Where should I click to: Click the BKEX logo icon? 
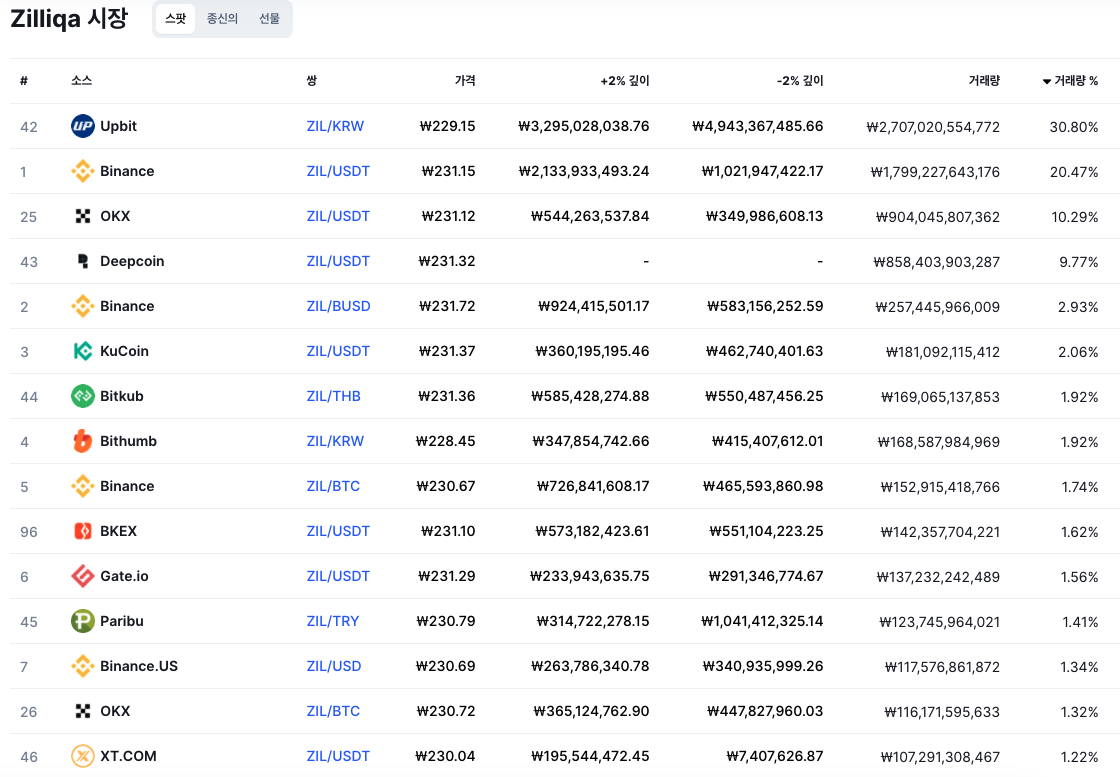click(x=83, y=531)
